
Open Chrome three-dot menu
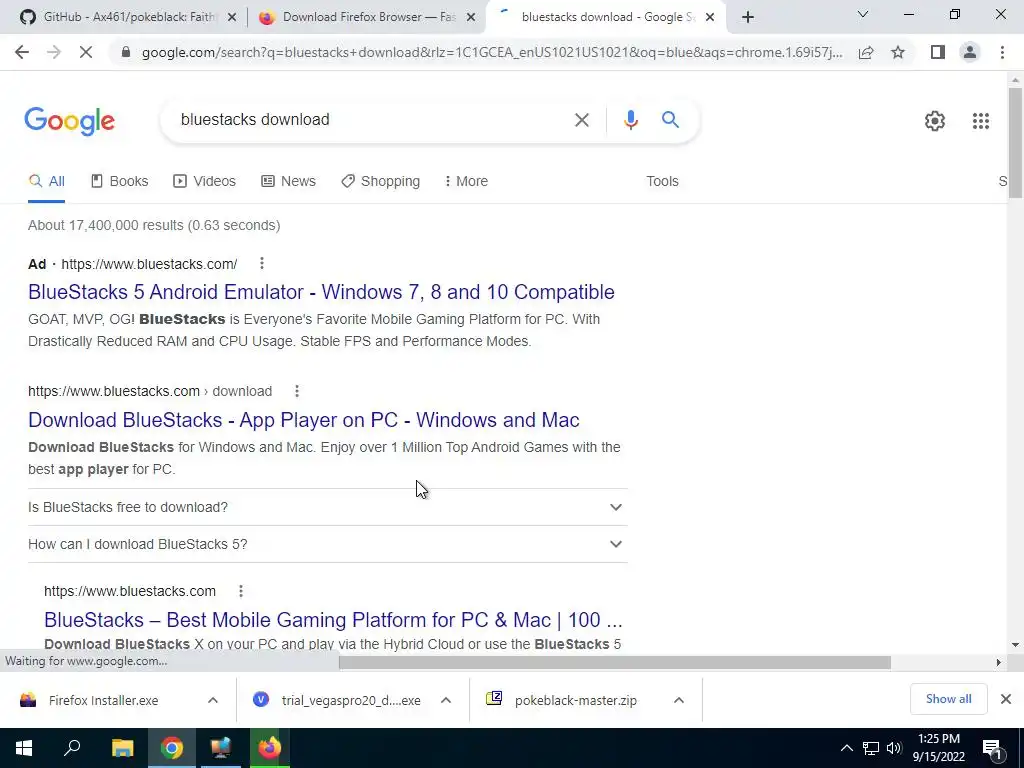[x=1002, y=52]
